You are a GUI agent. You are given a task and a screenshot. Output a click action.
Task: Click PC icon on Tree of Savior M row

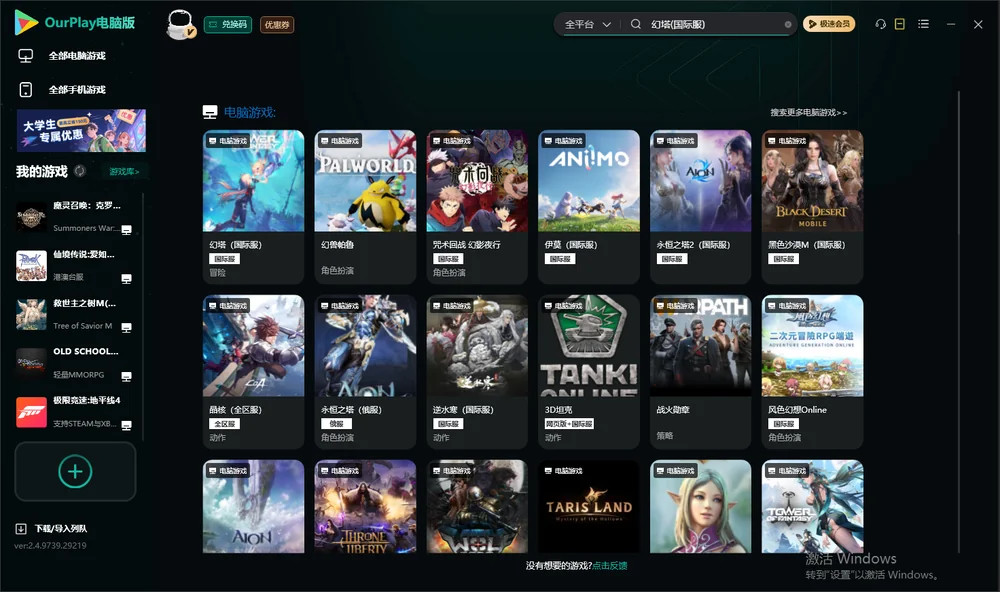coord(126,328)
